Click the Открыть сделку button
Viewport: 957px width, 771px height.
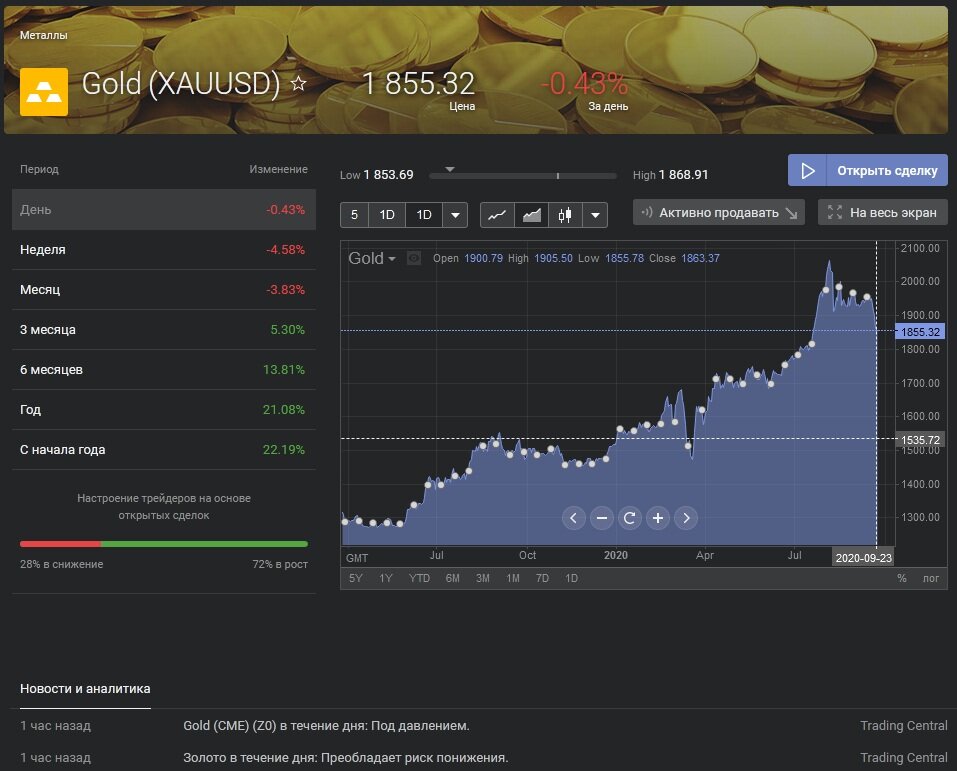coord(867,171)
